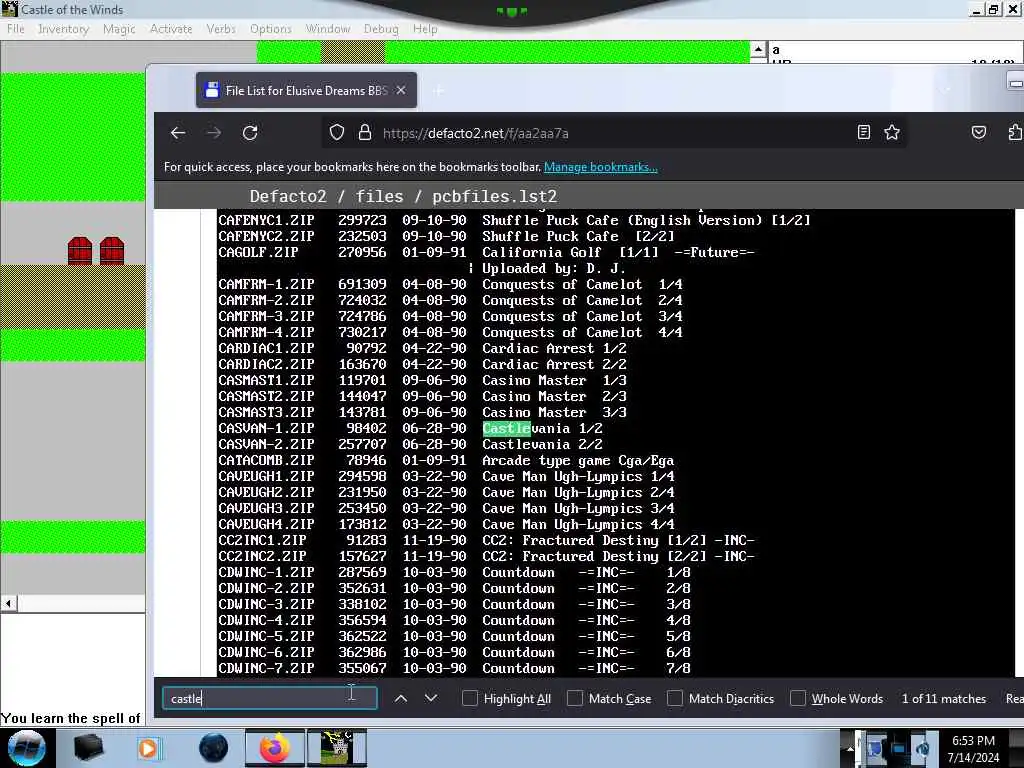Viewport: 1024px width, 768px height.
Task: Open the Help menu
Action: coord(425,29)
